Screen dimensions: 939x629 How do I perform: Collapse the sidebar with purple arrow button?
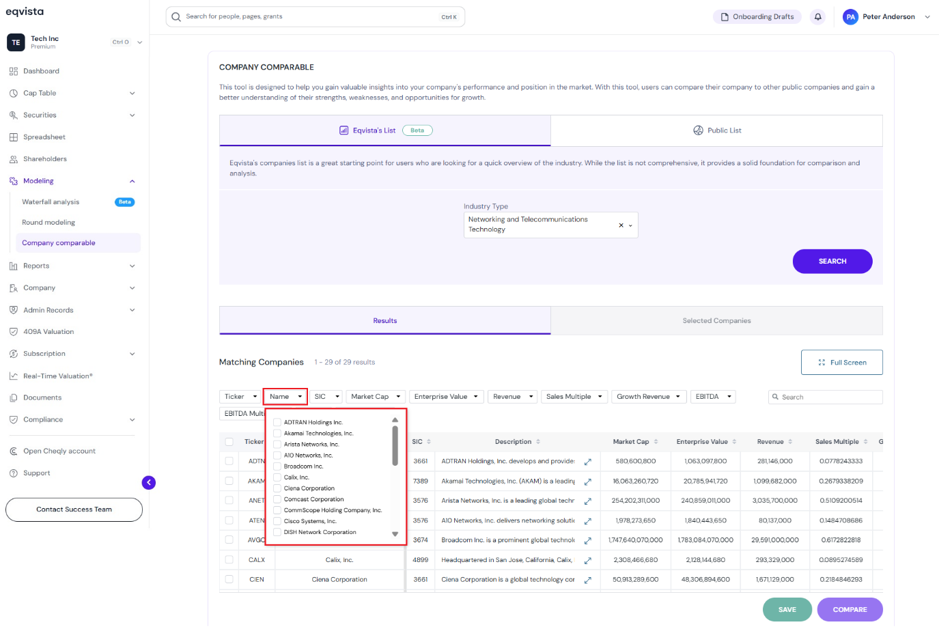149,482
